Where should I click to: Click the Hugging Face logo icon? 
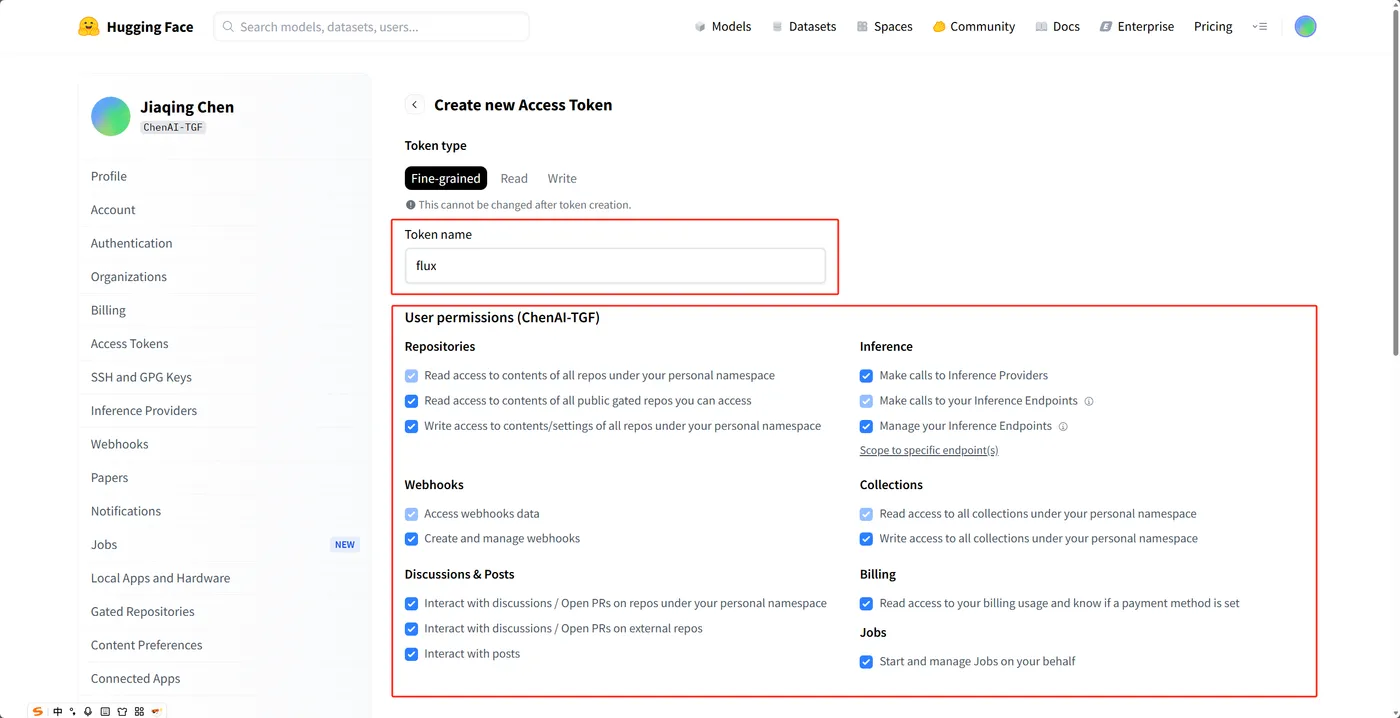(89, 27)
